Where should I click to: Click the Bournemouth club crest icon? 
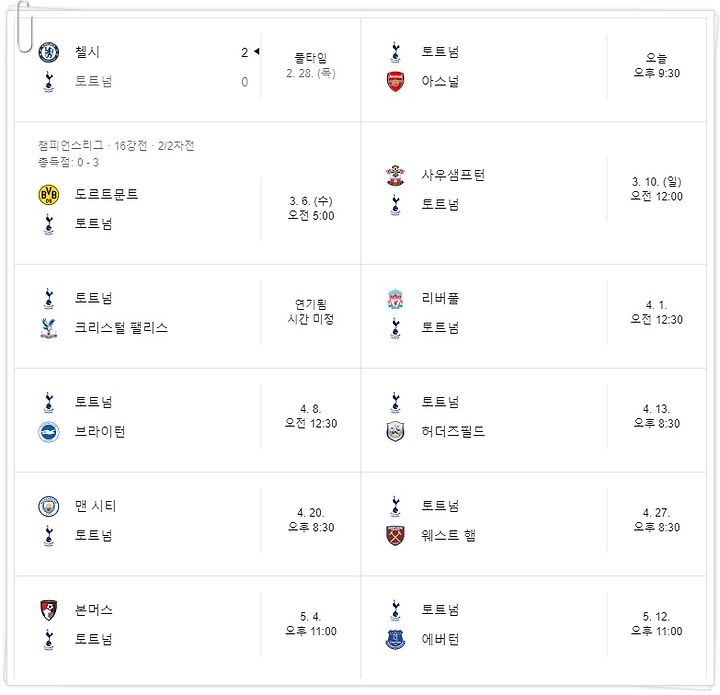point(49,610)
